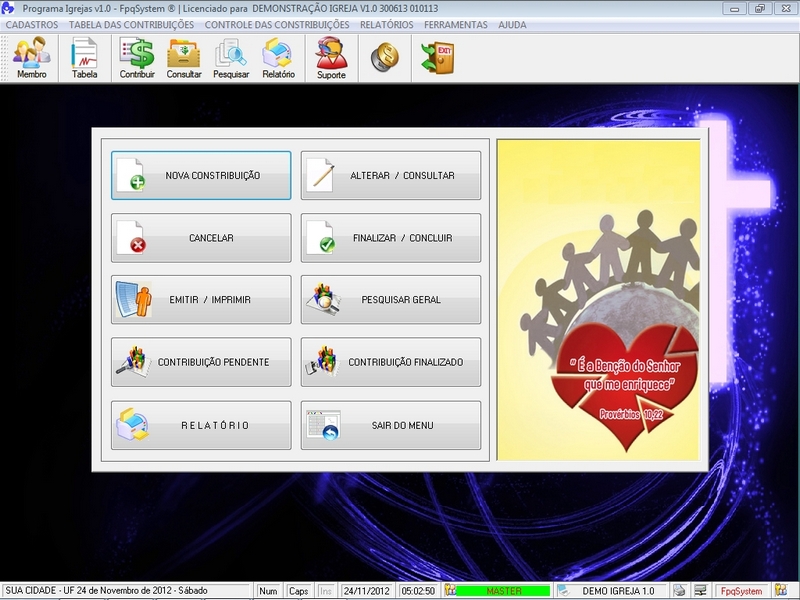Click the users icon beside MASTER
This screenshot has height=600, width=800.
pyautogui.click(x=450, y=590)
